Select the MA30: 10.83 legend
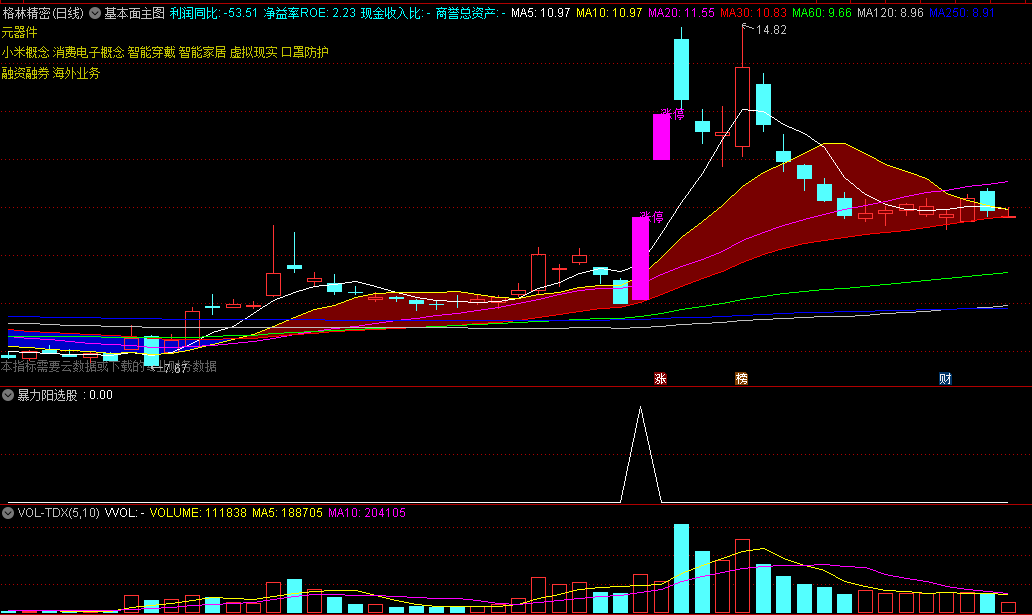 [x=754, y=13]
